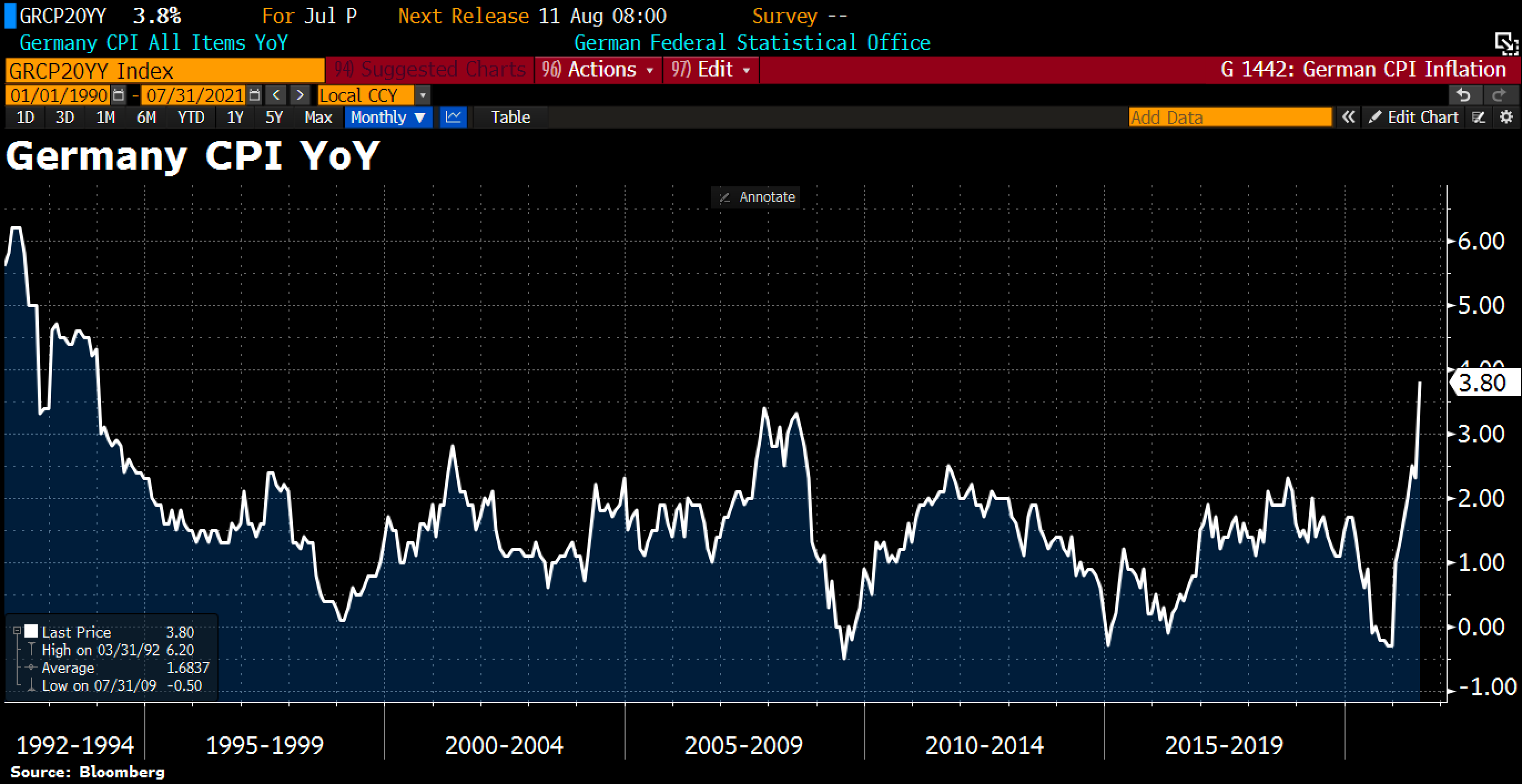
Task: Collapse the legend tree minus box
Action: pos(17,631)
